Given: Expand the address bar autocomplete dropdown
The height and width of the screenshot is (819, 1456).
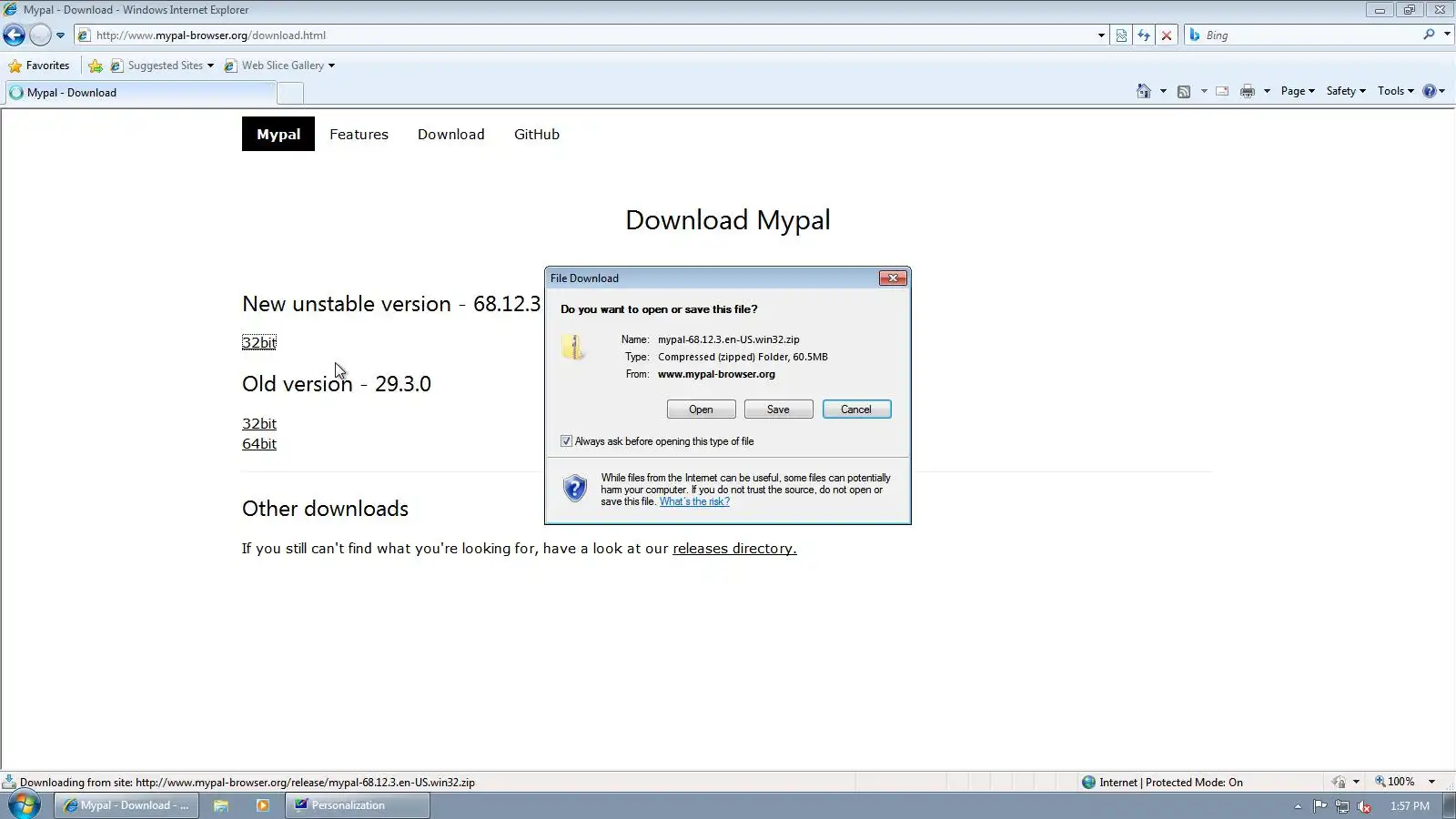Looking at the screenshot, I should (1101, 35).
